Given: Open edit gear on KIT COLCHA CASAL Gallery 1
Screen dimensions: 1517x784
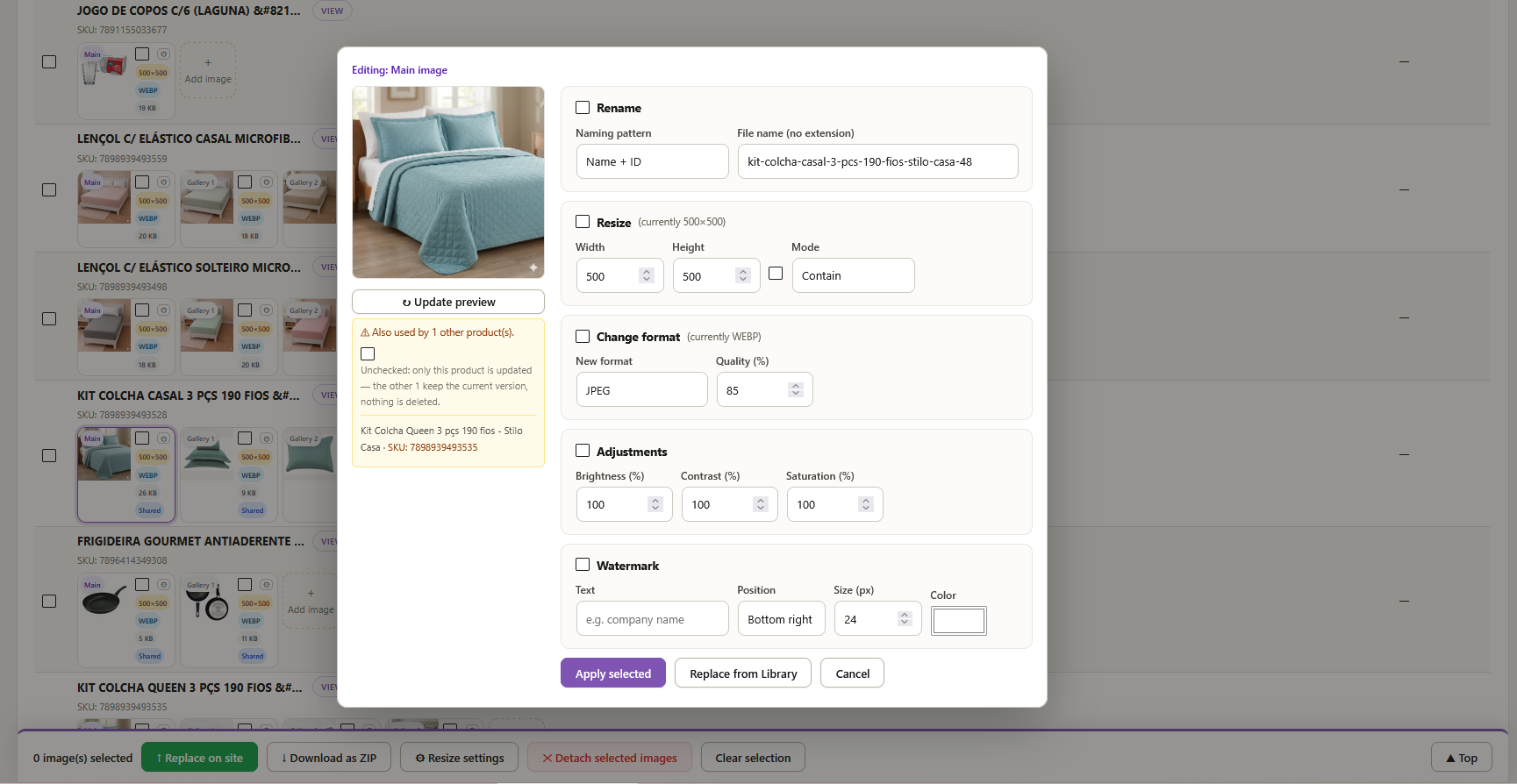Looking at the screenshot, I should click(266, 438).
